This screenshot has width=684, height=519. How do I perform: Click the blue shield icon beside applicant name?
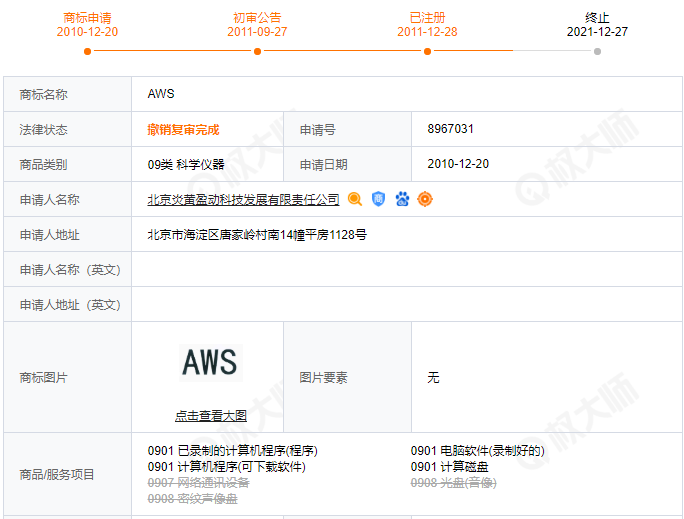[379, 199]
